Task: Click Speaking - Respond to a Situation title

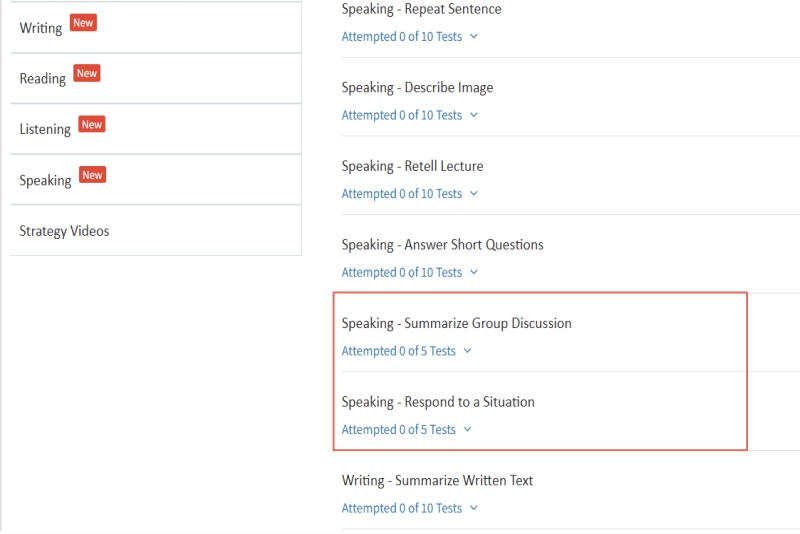Action: (x=438, y=402)
